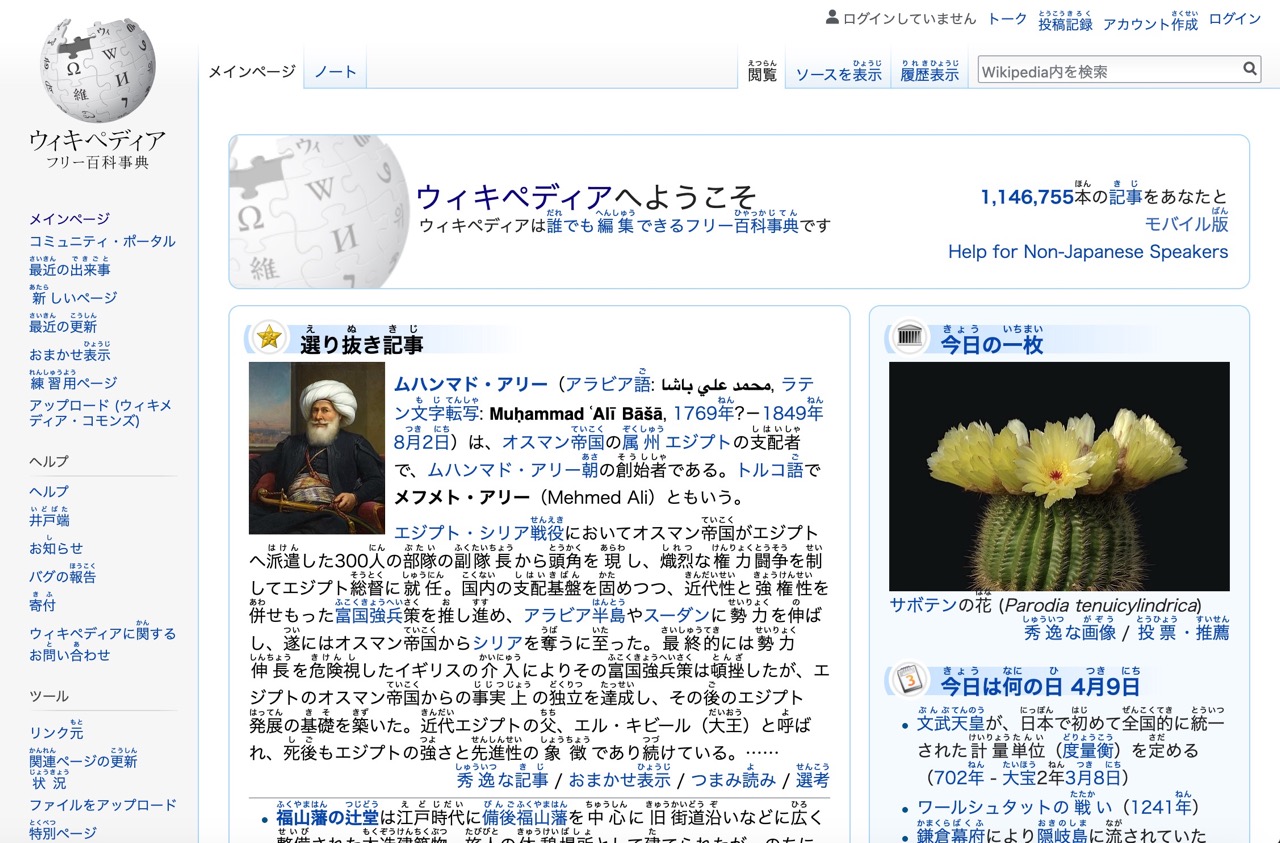Screen dimensions: 1280x843
Task: Go to メインページ in the sidebar
Action: click(x=69, y=219)
